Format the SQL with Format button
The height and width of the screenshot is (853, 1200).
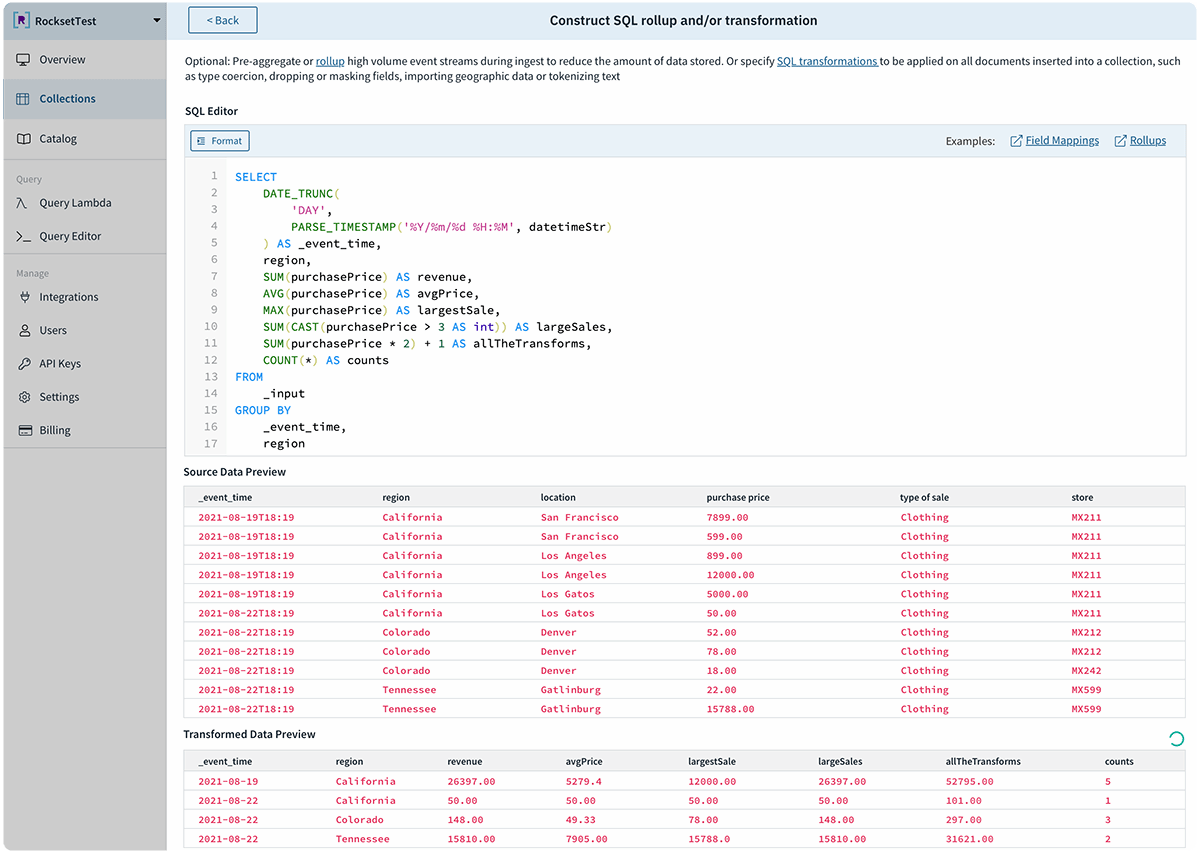pos(219,141)
